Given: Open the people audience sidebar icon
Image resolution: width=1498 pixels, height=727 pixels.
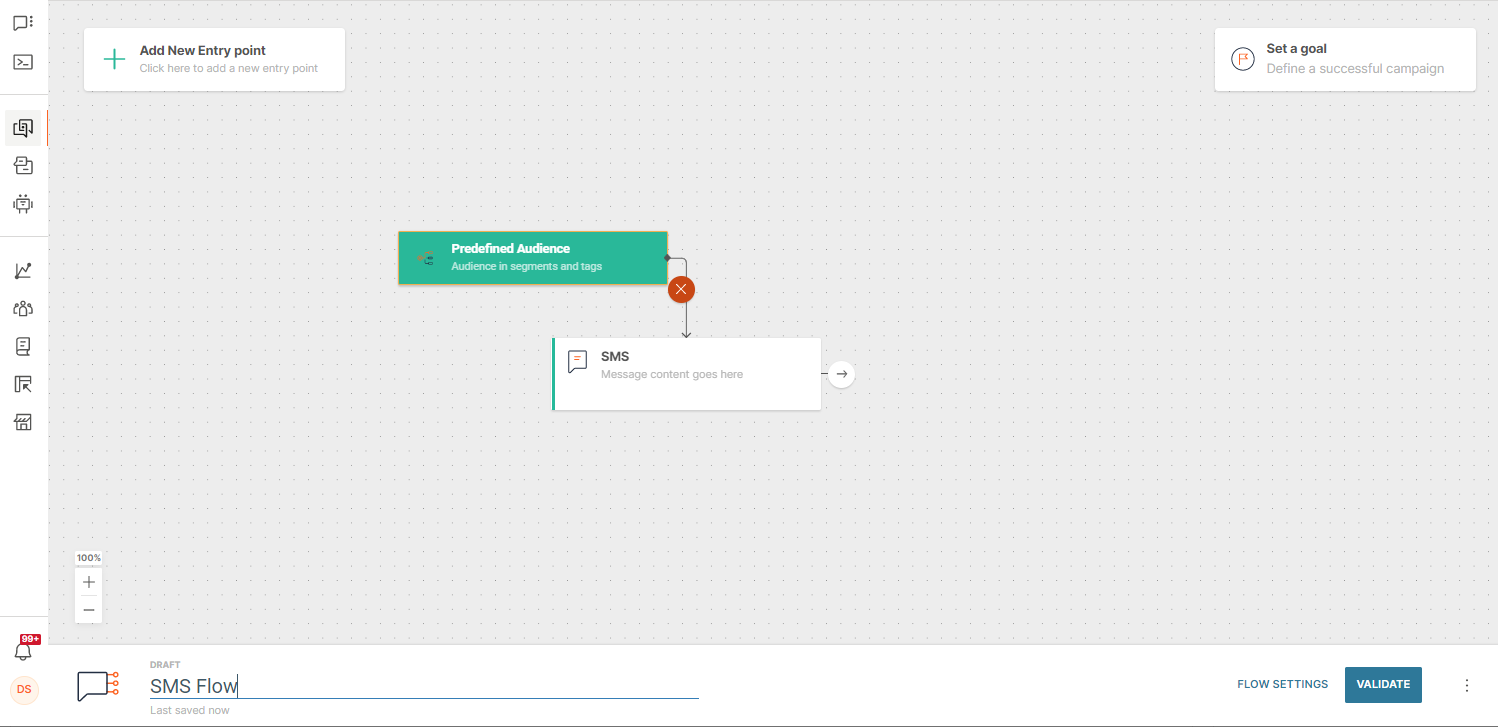Looking at the screenshot, I should pyautogui.click(x=23, y=309).
